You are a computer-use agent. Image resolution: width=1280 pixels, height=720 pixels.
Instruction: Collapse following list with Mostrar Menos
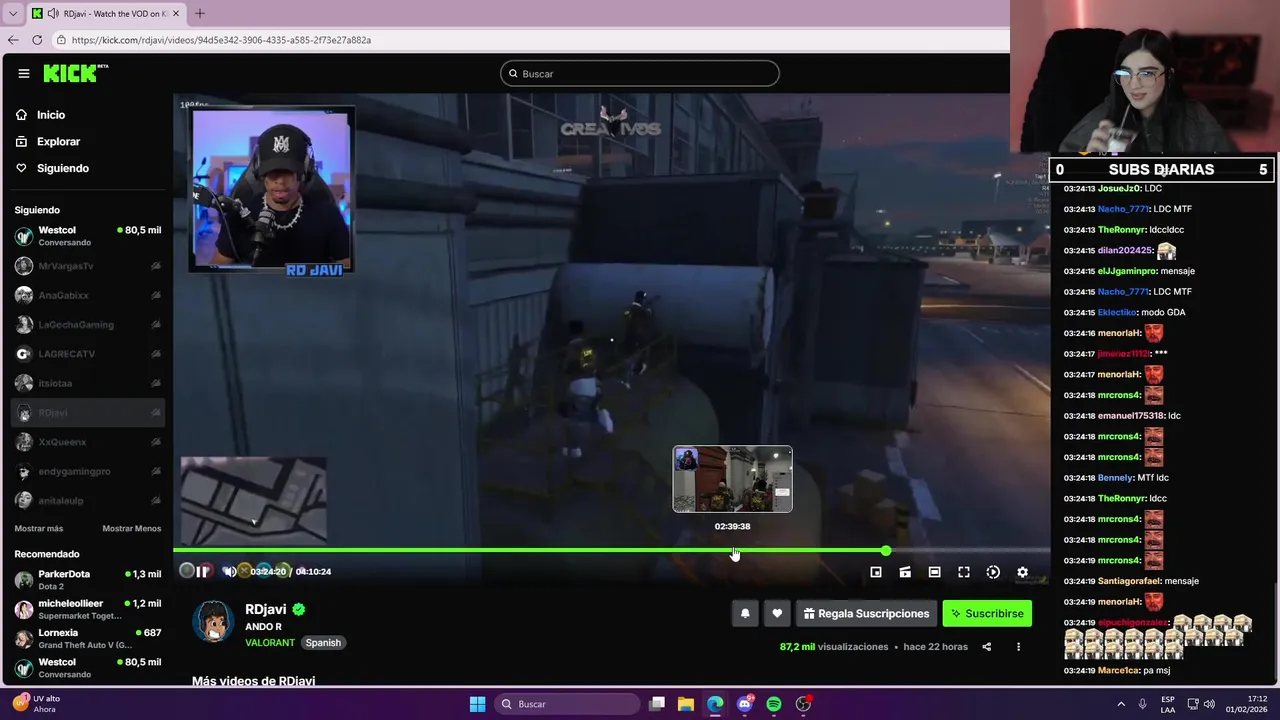(x=131, y=528)
